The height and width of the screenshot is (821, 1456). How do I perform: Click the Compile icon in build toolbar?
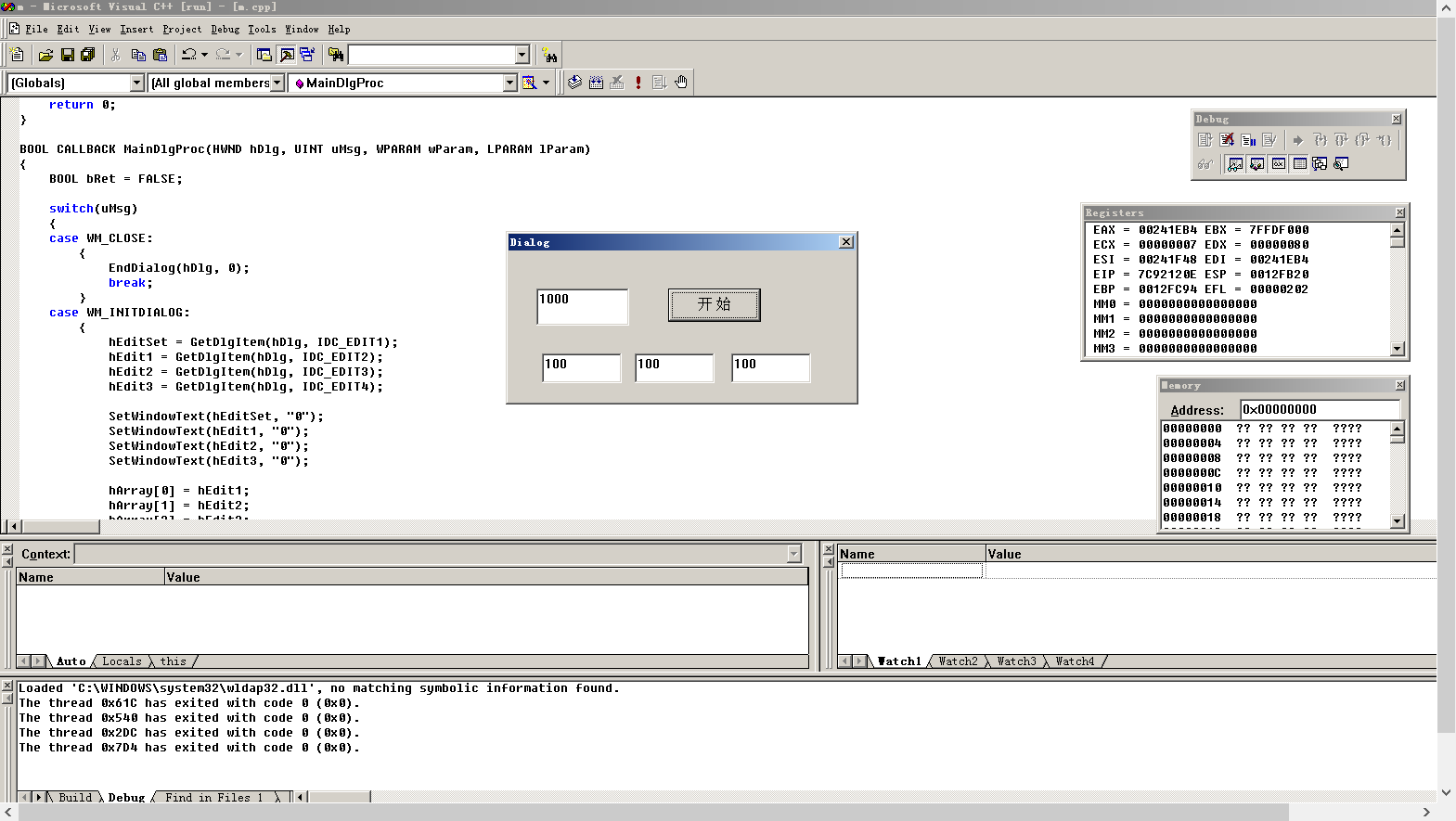tap(575, 83)
